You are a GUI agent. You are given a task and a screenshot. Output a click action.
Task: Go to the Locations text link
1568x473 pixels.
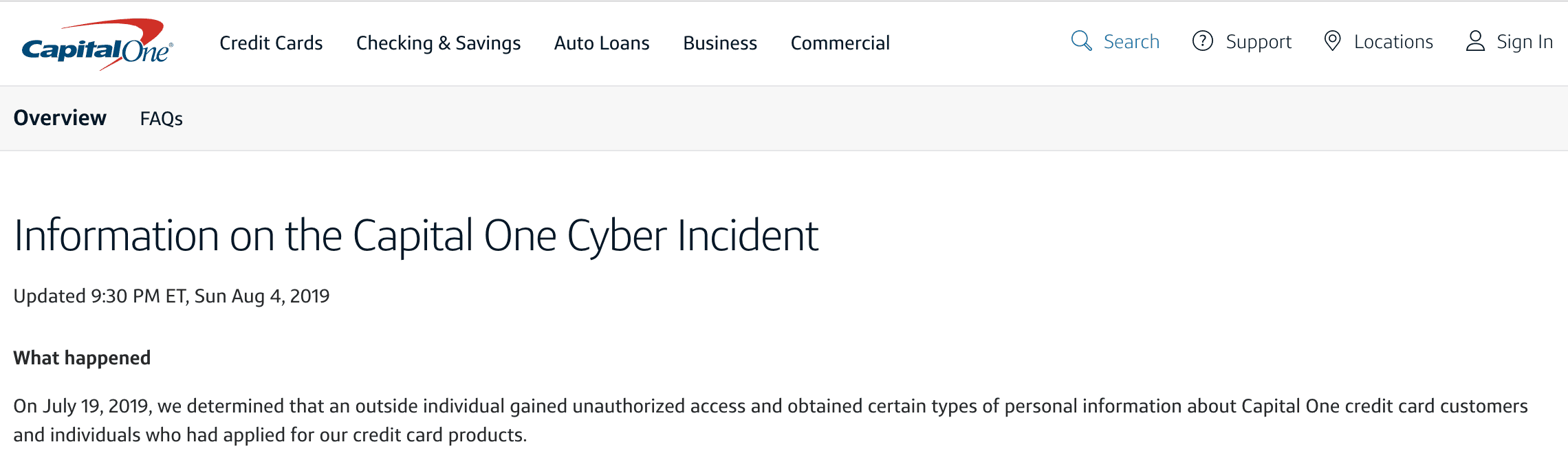pyautogui.click(x=1393, y=41)
